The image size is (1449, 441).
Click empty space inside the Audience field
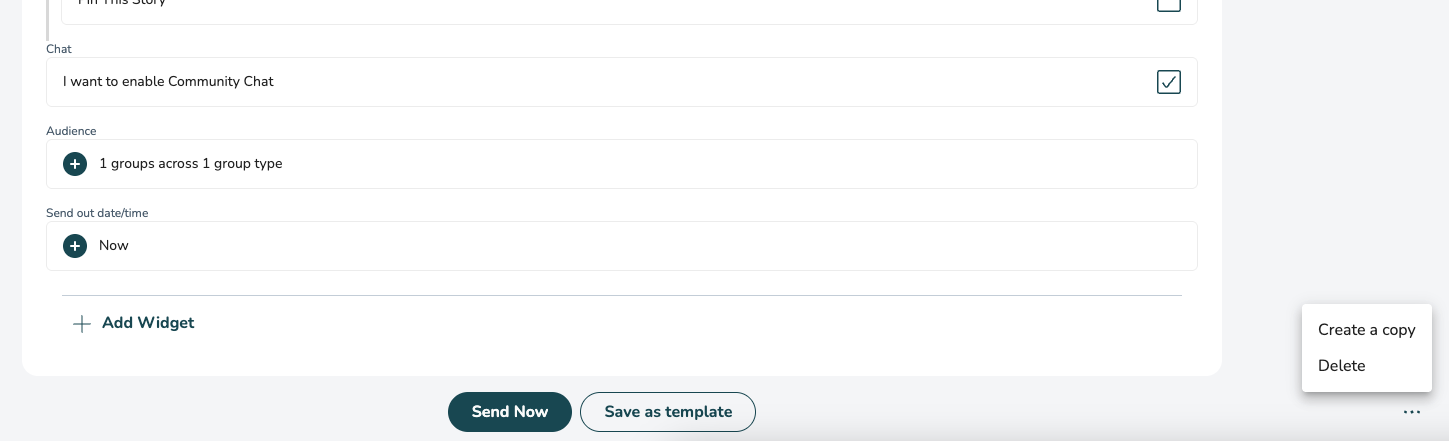coord(740,164)
